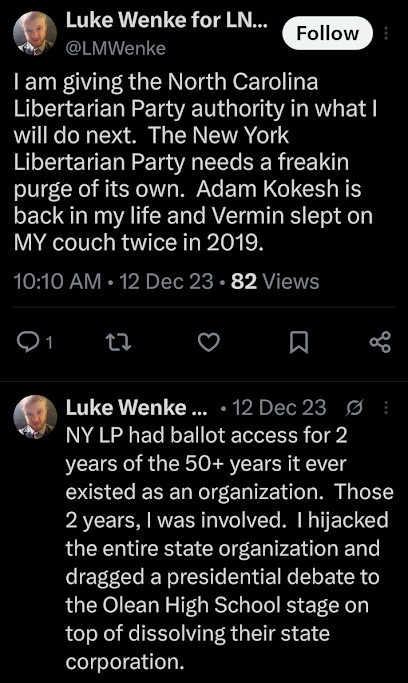Open the three-dot menu beside Follow
Image resolution: width=408 pixels, height=683 pixels.
click(x=386, y=33)
